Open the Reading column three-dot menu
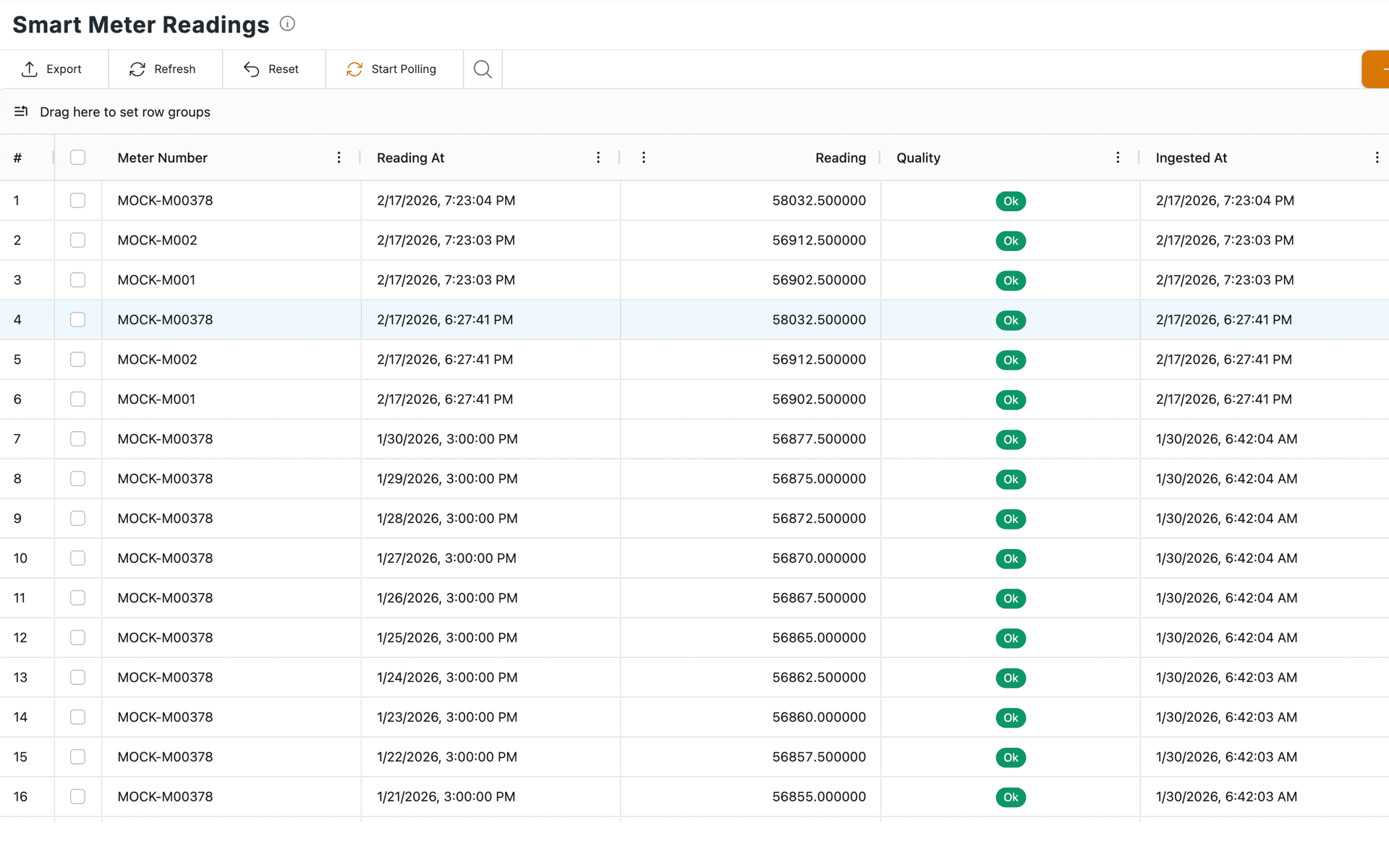Image resolution: width=1389 pixels, height=868 pixels. [643, 158]
